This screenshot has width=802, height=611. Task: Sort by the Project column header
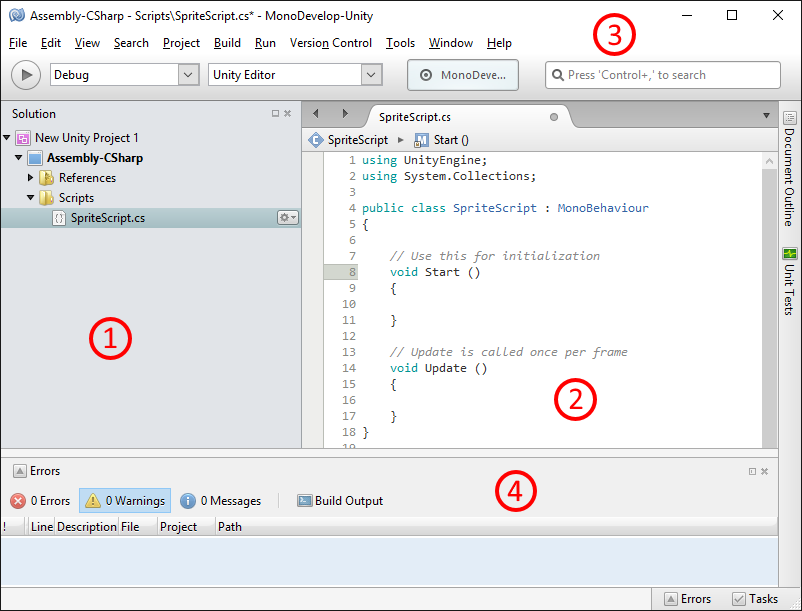click(185, 527)
